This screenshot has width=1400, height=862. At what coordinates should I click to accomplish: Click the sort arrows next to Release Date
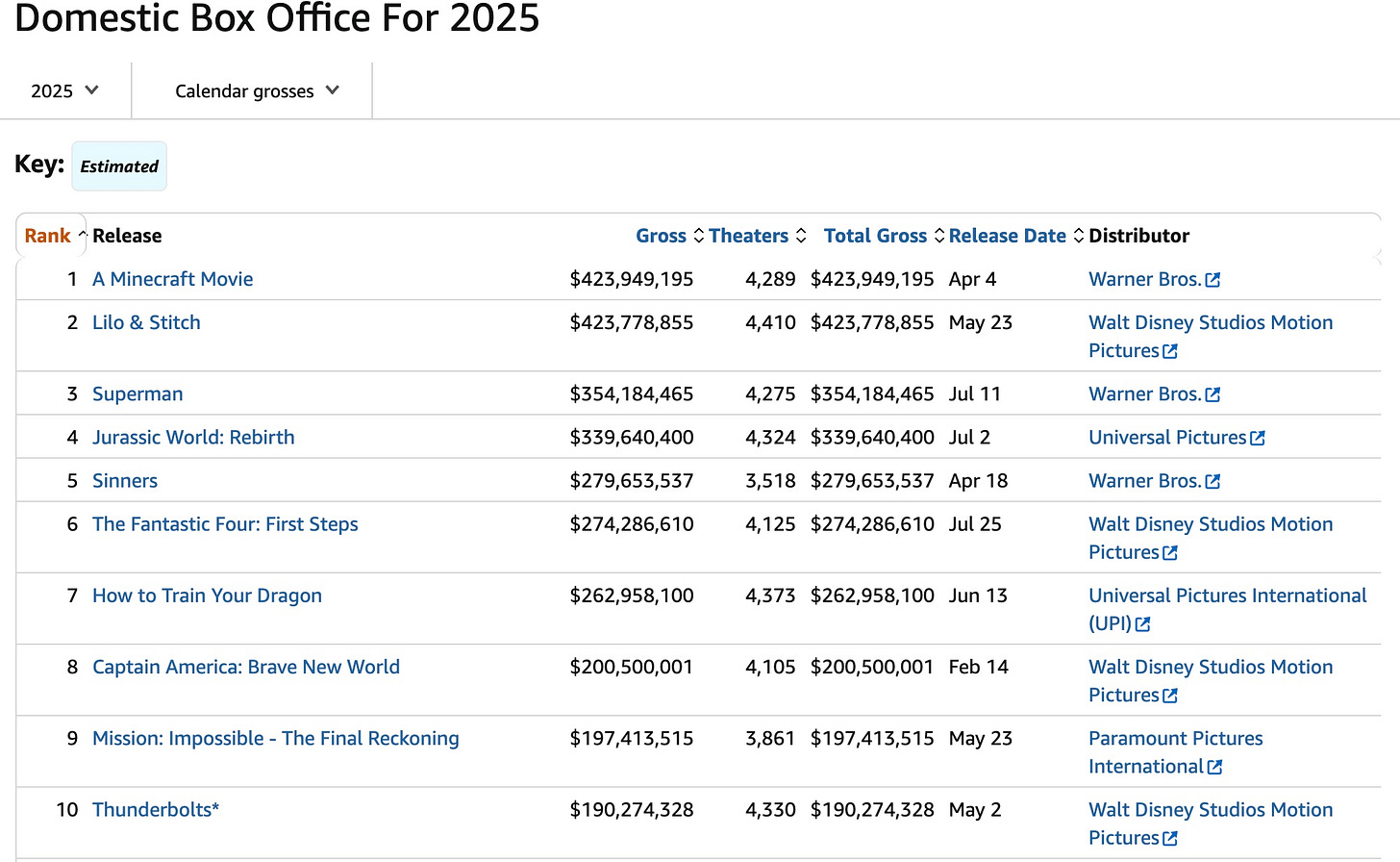[x=1079, y=236]
